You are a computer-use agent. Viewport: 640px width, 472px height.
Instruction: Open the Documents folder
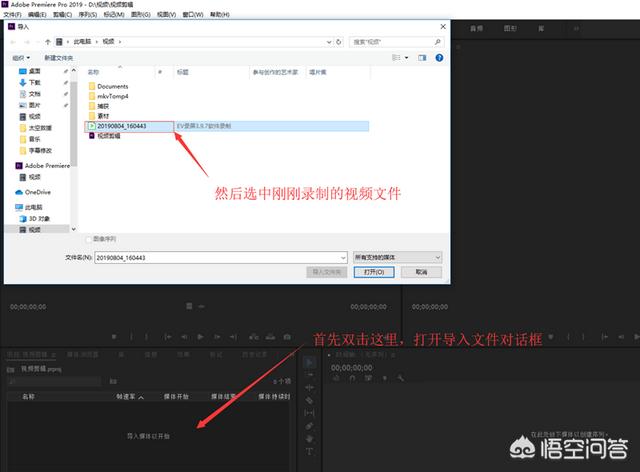pyautogui.click(x=111, y=87)
